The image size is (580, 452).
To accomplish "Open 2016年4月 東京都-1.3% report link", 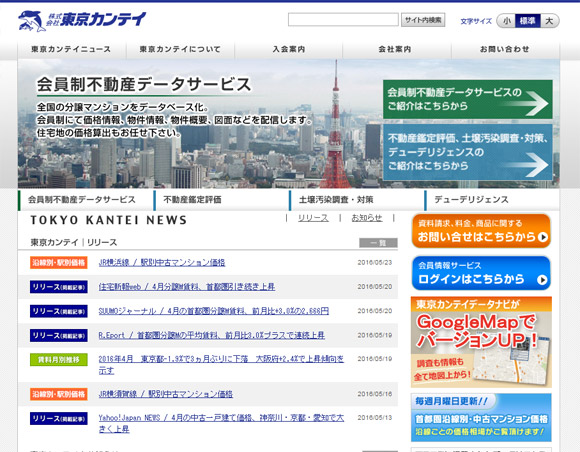I will click(x=221, y=364).
